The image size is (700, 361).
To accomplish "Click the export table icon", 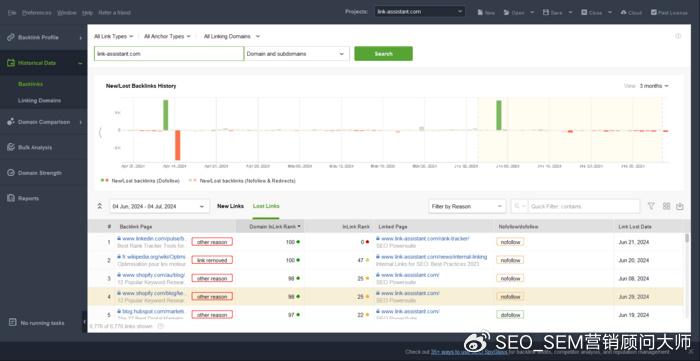I will click(x=679, y=206).
